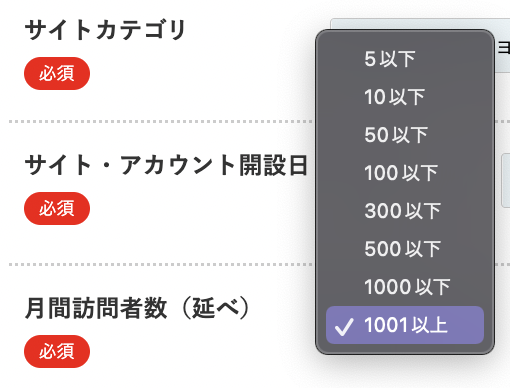Select the 300 以下 option
This screenshot has height=388, width=510.
405,211
